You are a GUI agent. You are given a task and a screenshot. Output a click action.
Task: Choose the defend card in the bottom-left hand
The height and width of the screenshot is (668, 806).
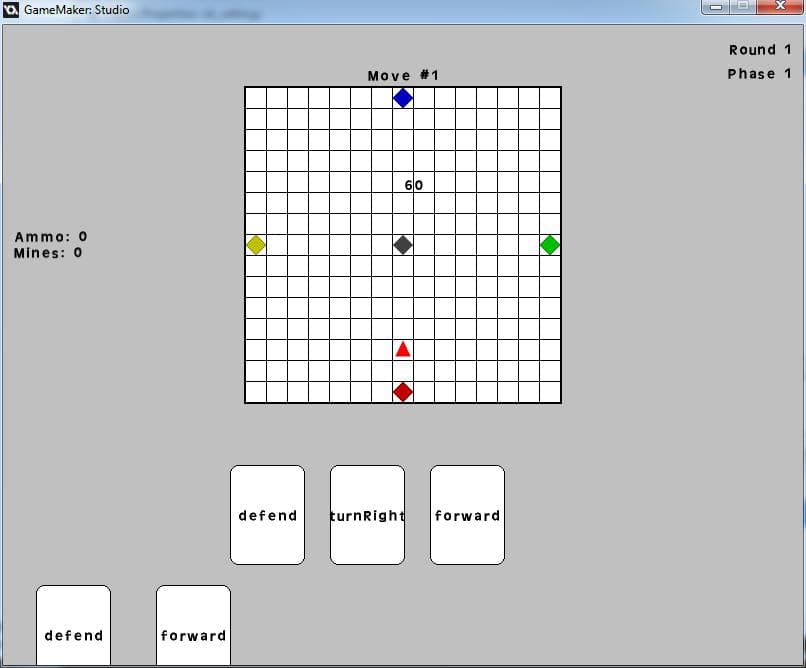74,626
